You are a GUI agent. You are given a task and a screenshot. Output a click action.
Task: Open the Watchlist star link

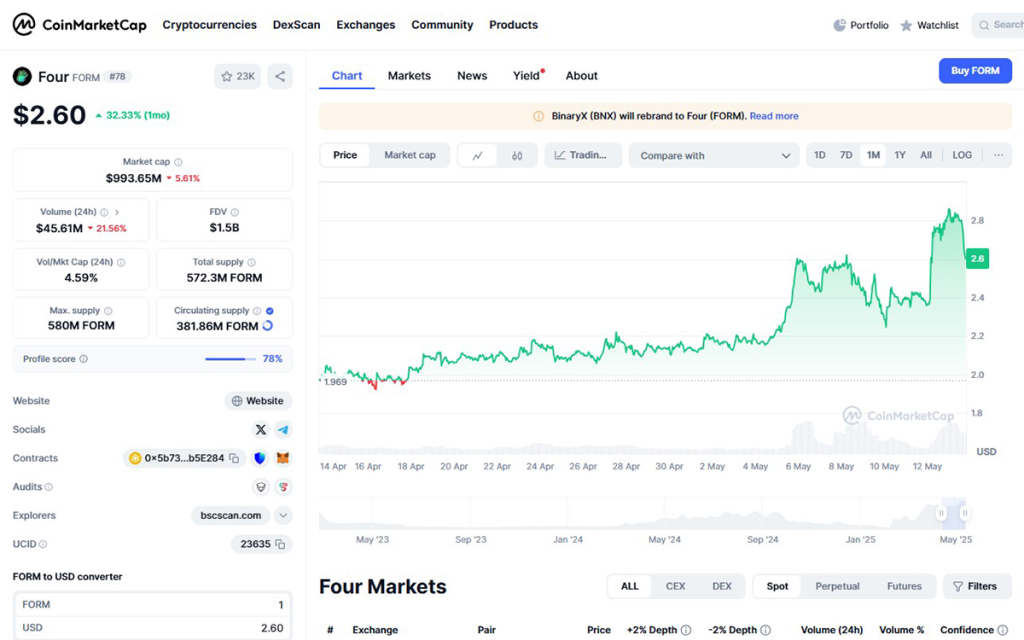coord(929,25)
